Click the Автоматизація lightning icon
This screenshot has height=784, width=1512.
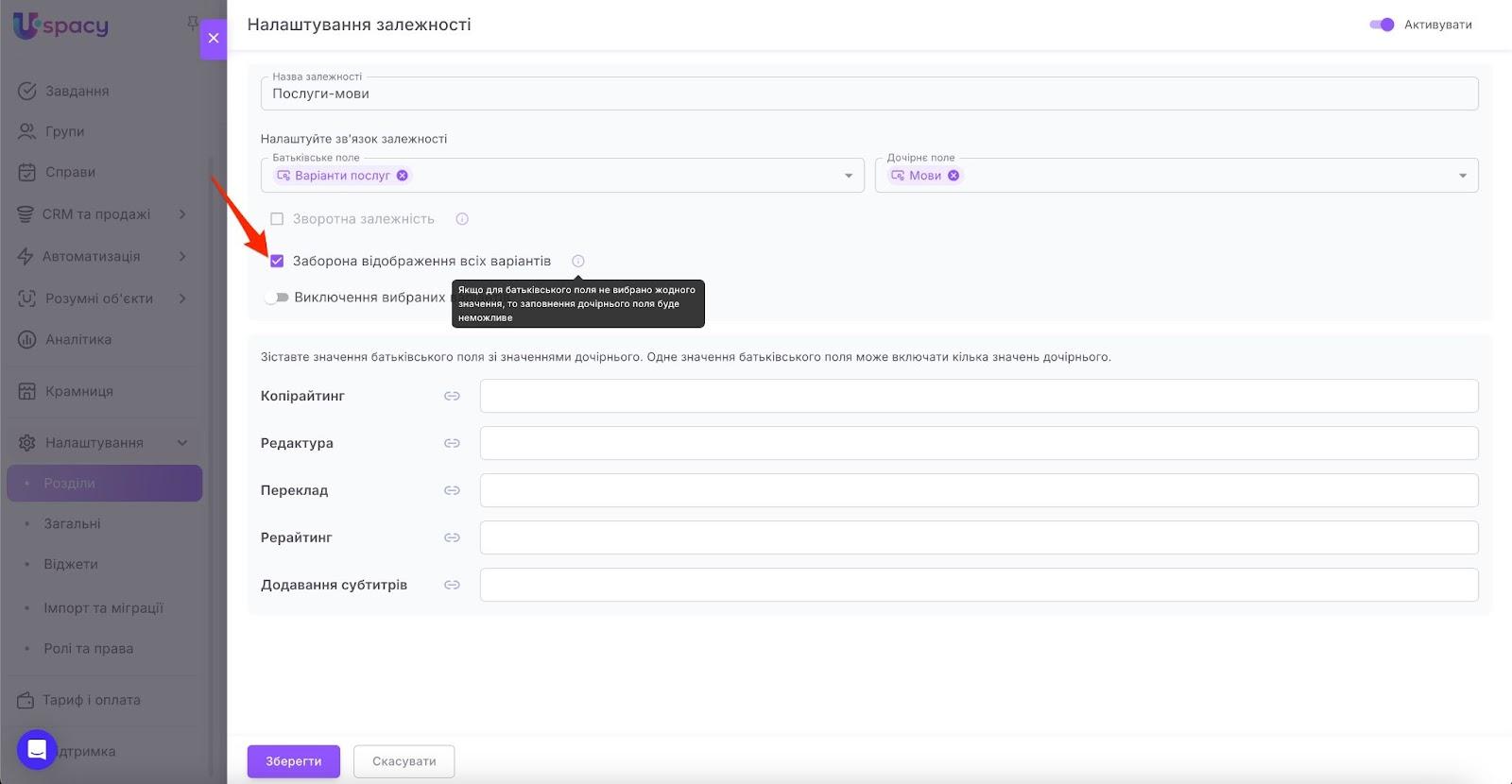coord(26,256)
